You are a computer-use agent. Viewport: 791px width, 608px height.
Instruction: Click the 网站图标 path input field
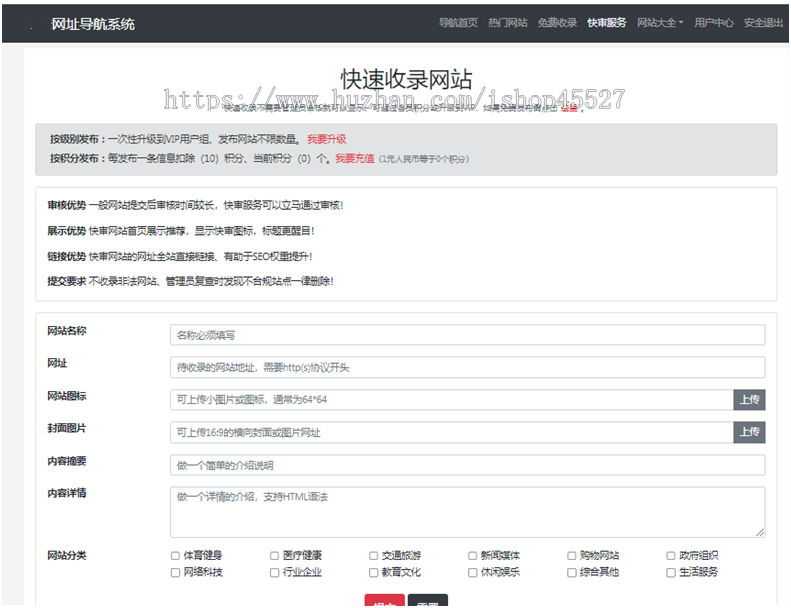tap(451, 400)
